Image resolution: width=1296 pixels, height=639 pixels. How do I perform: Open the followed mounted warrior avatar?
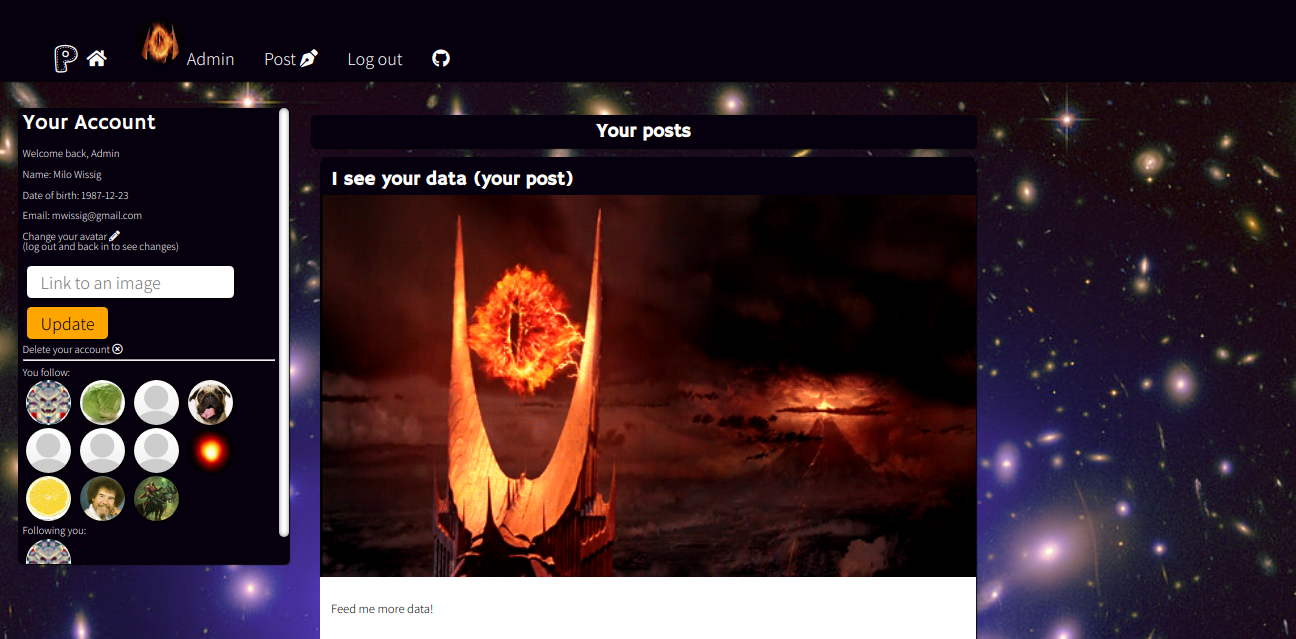(x=156, y=498)
